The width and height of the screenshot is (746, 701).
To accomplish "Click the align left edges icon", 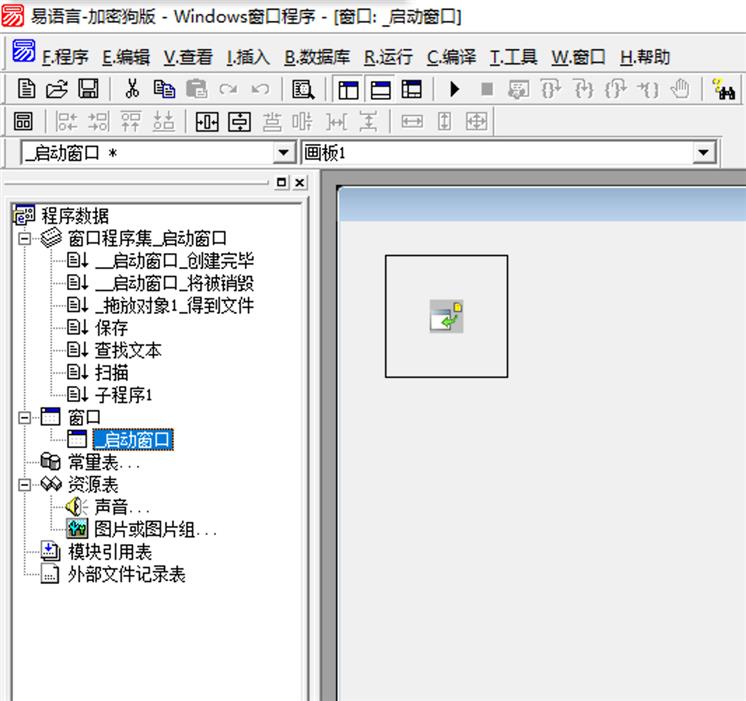I will pos(66,121).
